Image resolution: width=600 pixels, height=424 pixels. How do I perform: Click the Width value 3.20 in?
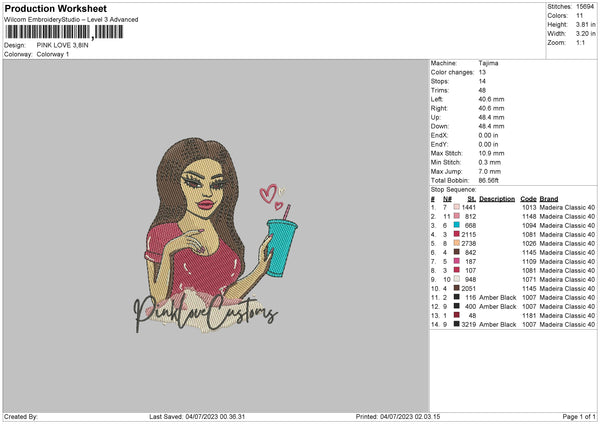(585, 34)
